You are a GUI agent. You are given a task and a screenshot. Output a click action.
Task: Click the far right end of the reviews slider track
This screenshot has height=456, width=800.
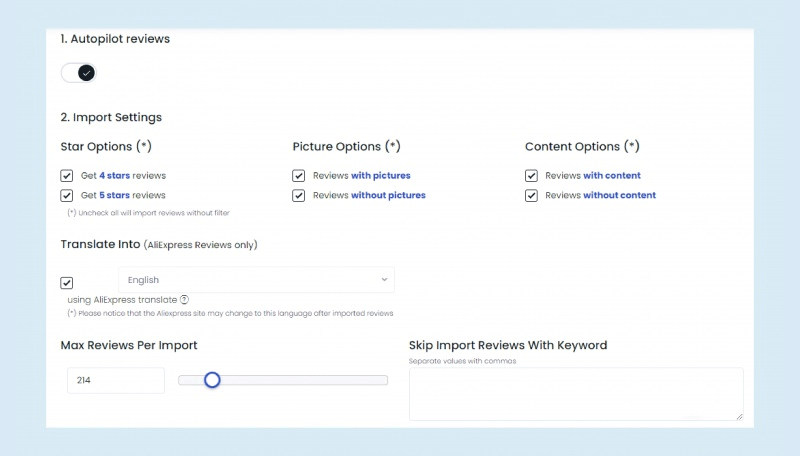[385, 380]
